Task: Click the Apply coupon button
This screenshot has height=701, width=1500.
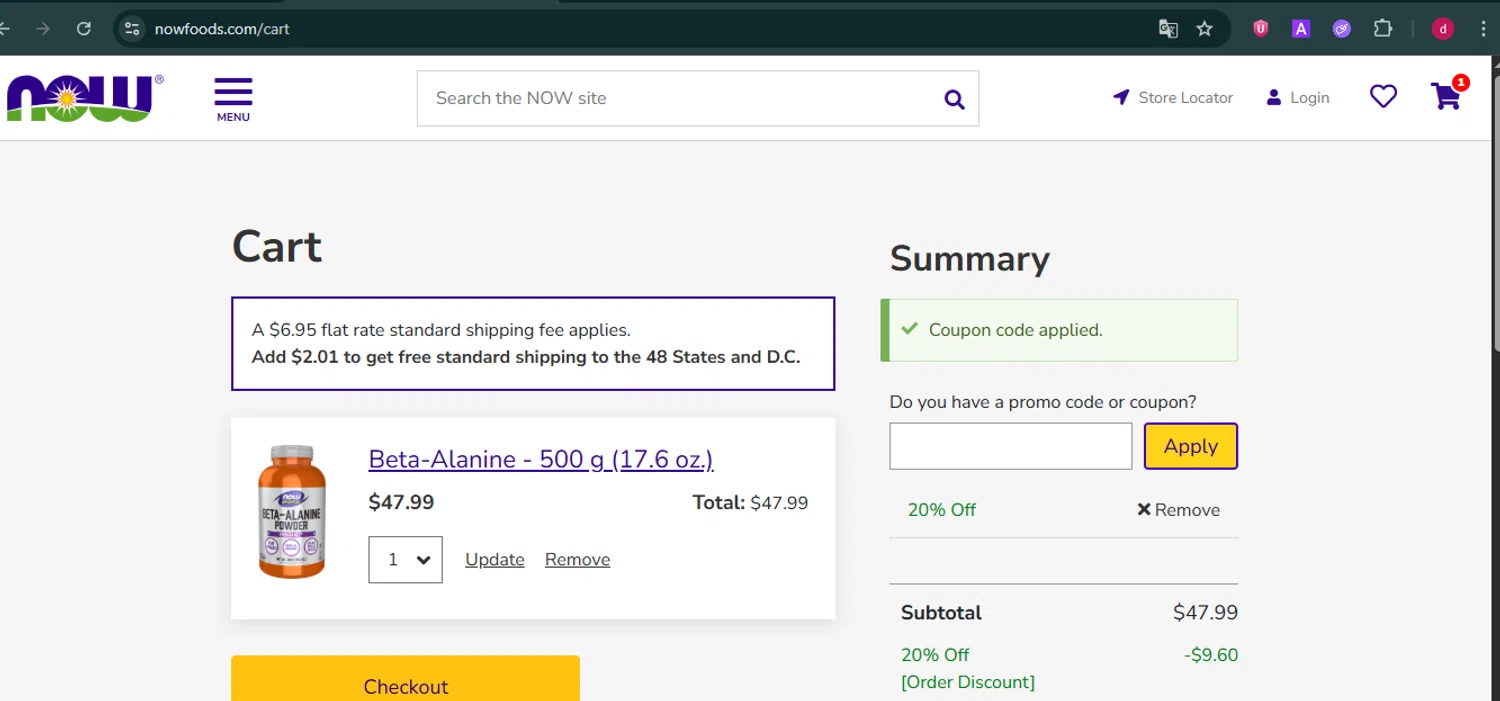Action: tap(1191, 446)
